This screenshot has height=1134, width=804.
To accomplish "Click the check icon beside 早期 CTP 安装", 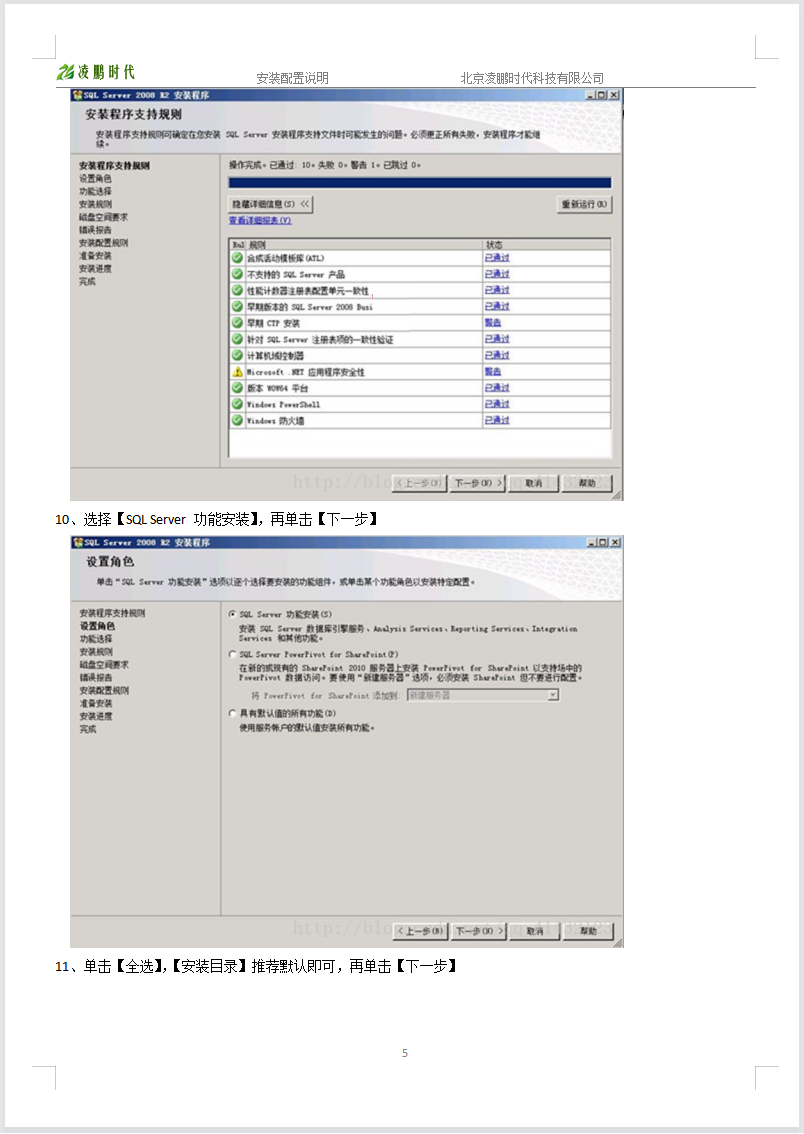I will click(237, 323).
